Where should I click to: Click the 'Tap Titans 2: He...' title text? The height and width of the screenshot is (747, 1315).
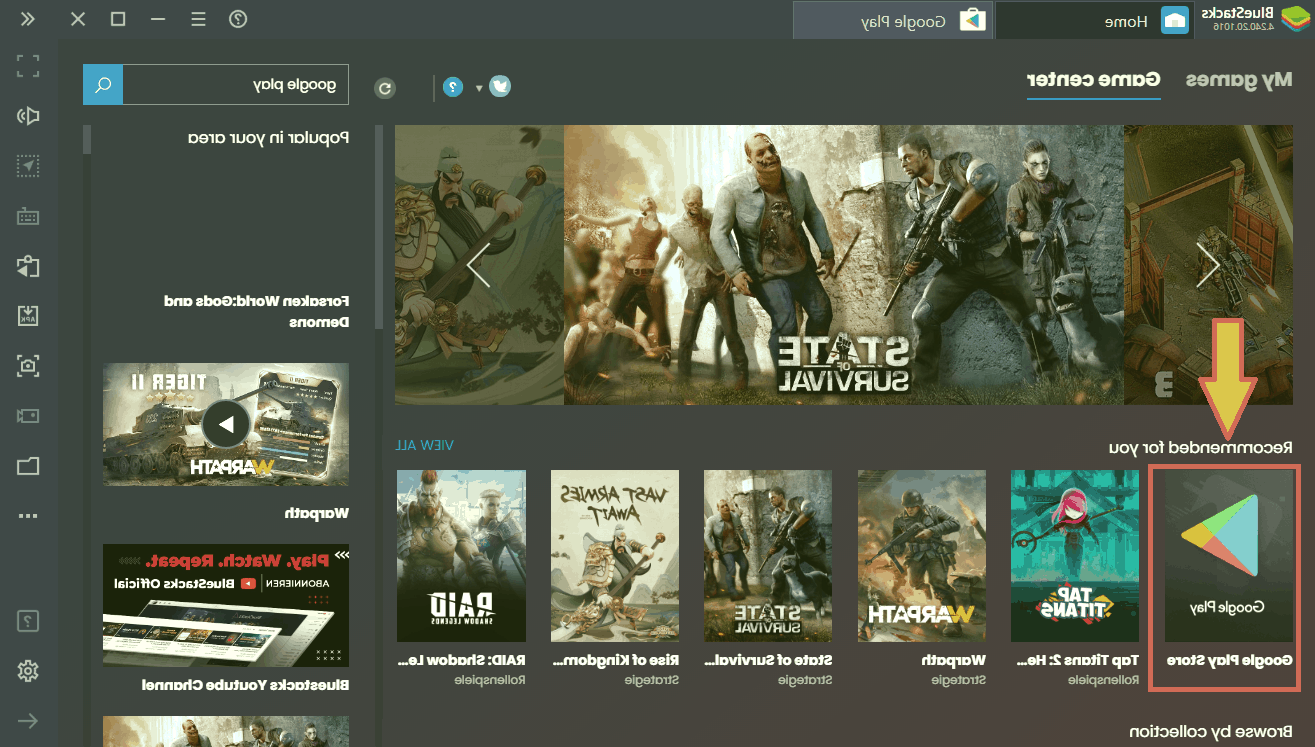coord(1077,660)
